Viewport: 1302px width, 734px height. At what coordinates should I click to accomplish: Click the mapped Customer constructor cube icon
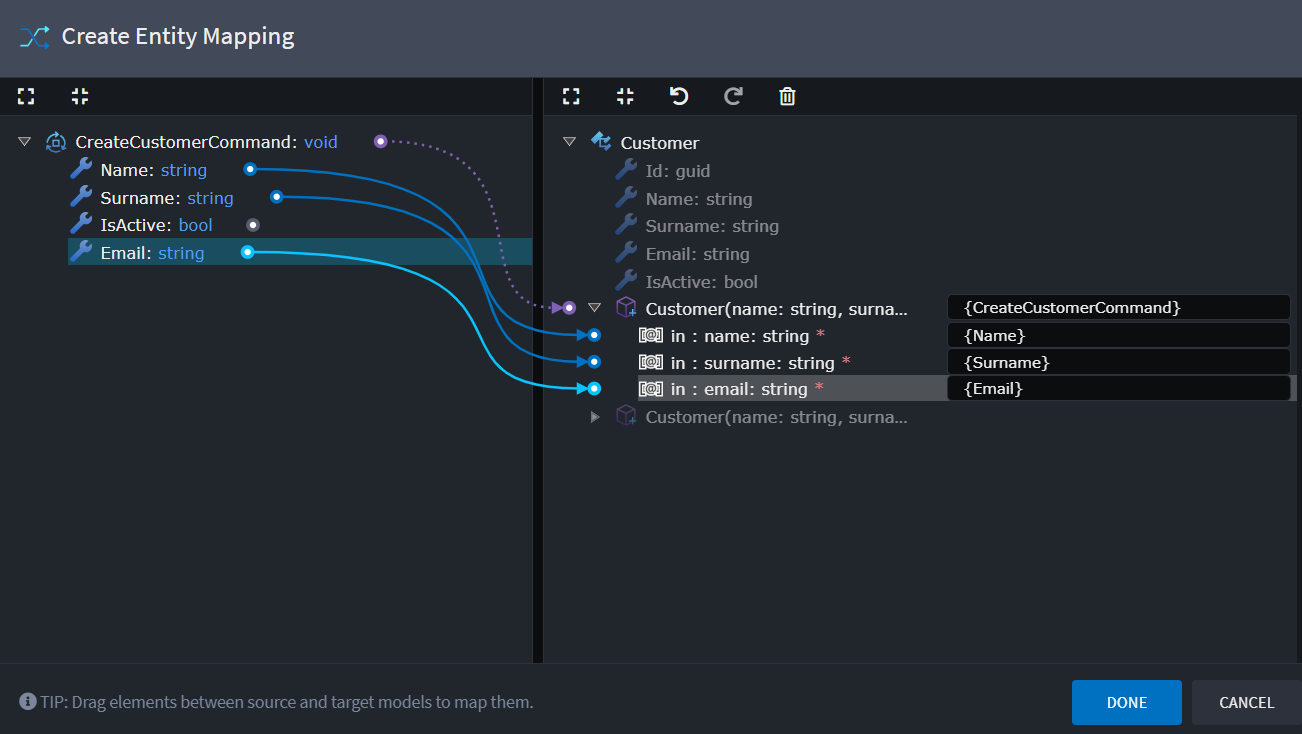point(626,307)
